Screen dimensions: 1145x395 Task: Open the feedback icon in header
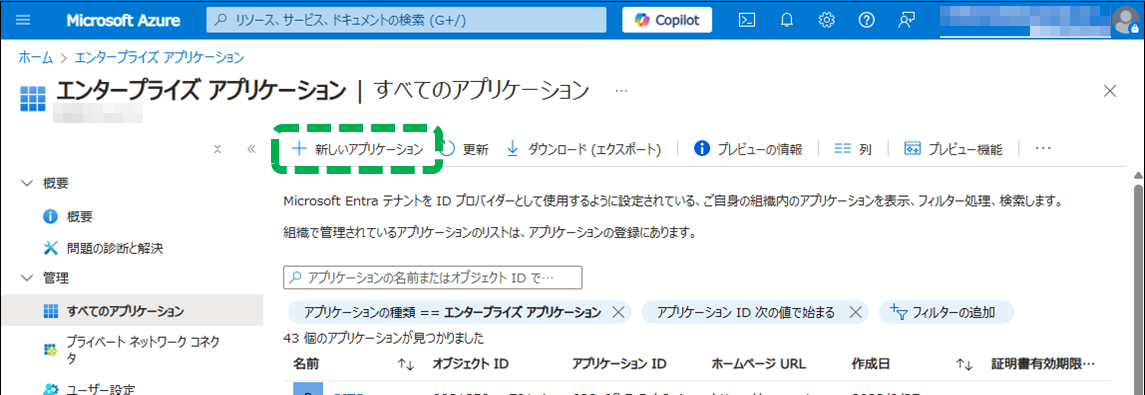[906, 20]
